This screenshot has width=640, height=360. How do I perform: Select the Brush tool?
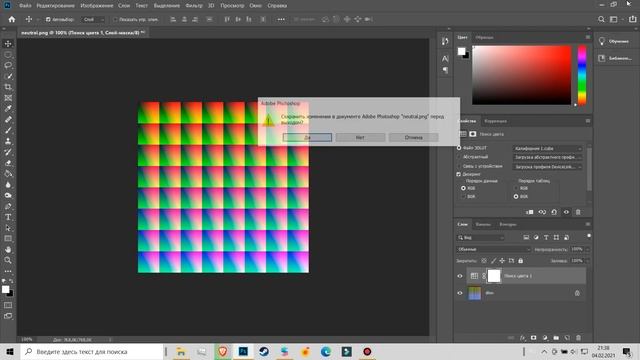click(8, 130)
